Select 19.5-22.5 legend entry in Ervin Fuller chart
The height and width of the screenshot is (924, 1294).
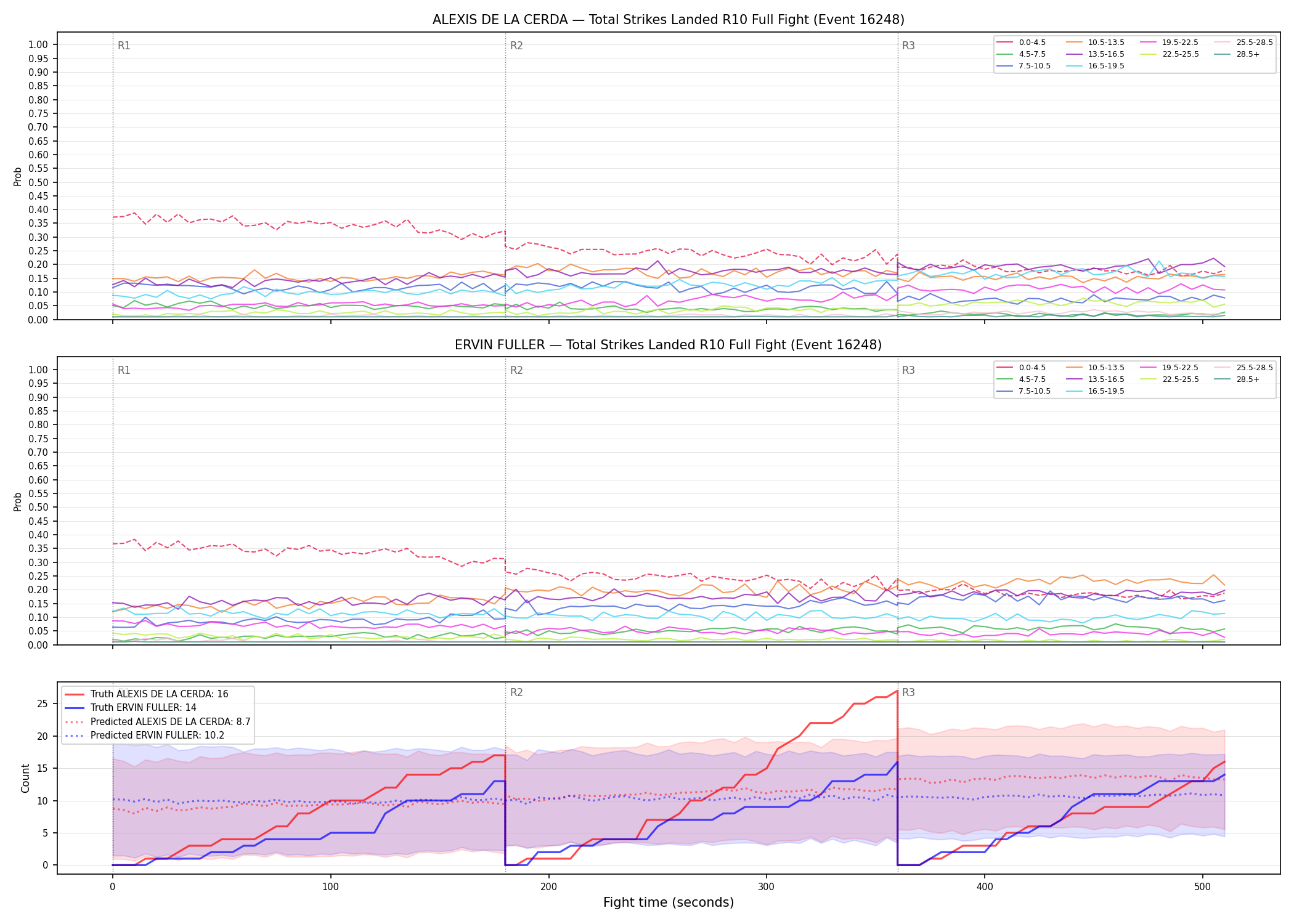[1169, 368]
